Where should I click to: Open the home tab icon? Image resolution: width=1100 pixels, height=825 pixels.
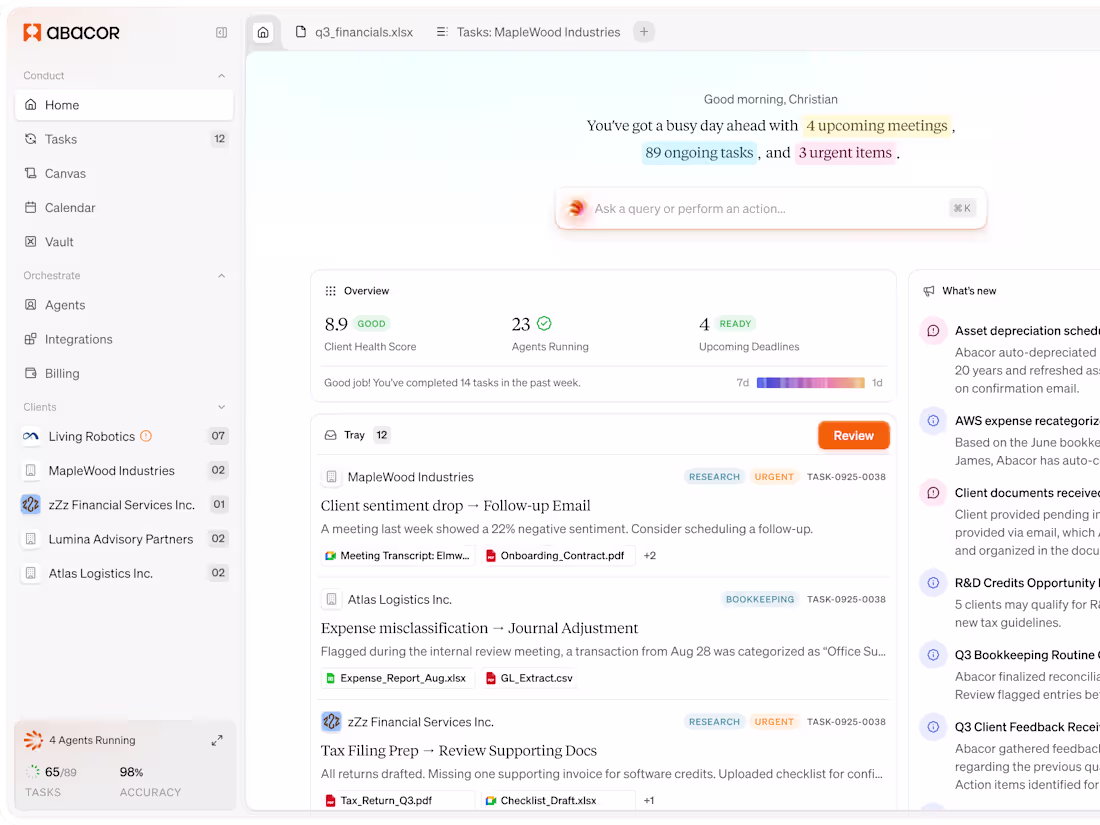point(263,32)
